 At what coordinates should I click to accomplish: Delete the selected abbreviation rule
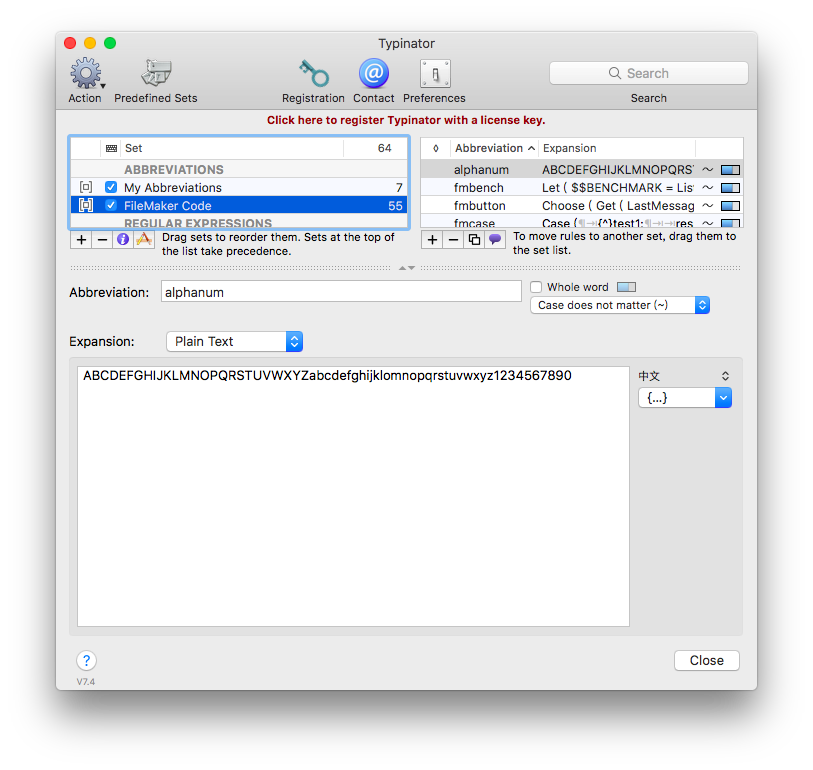click(453, 240)
